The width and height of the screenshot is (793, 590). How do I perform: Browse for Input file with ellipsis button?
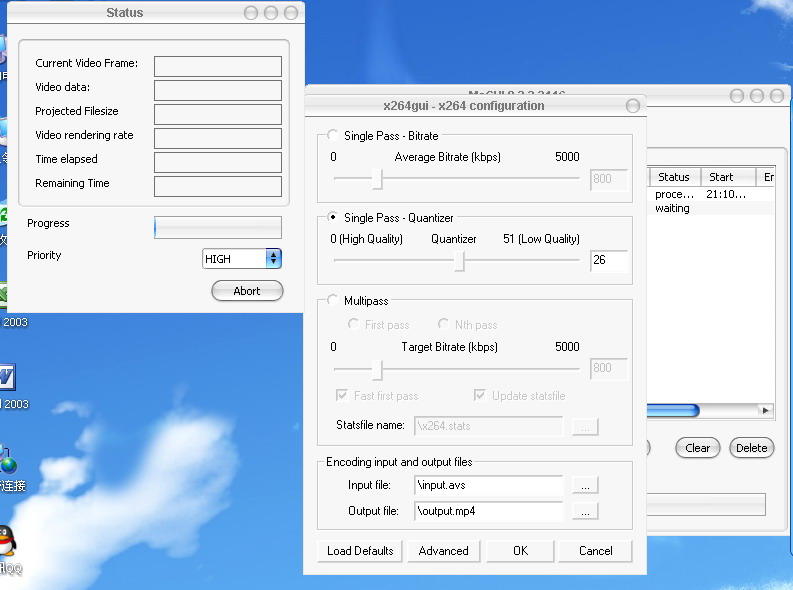pyautogui.click(x=585, y=485)
